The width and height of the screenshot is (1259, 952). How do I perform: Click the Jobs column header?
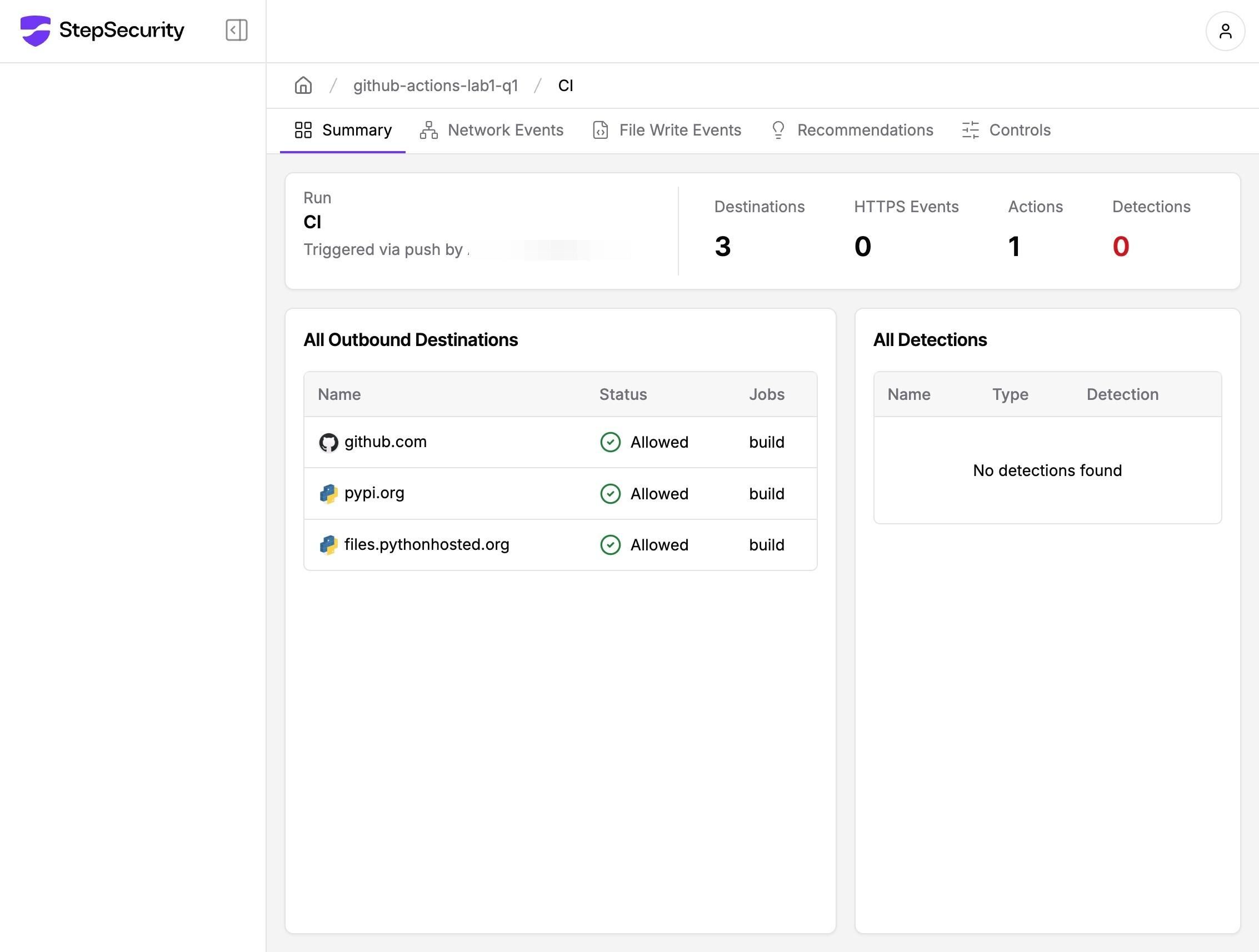[x=766, y=394]
